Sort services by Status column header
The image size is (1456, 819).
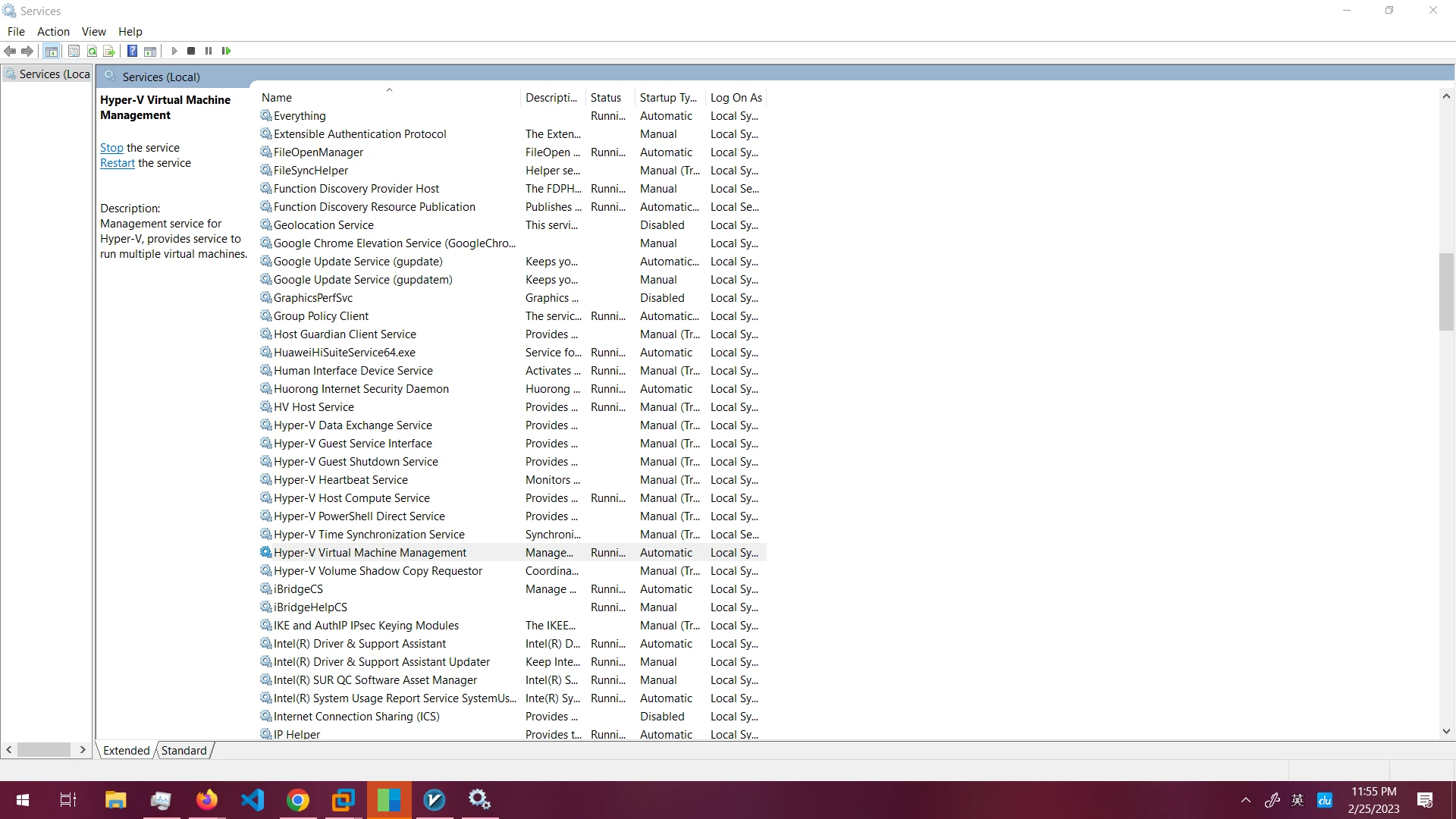[x=605, y=97]
